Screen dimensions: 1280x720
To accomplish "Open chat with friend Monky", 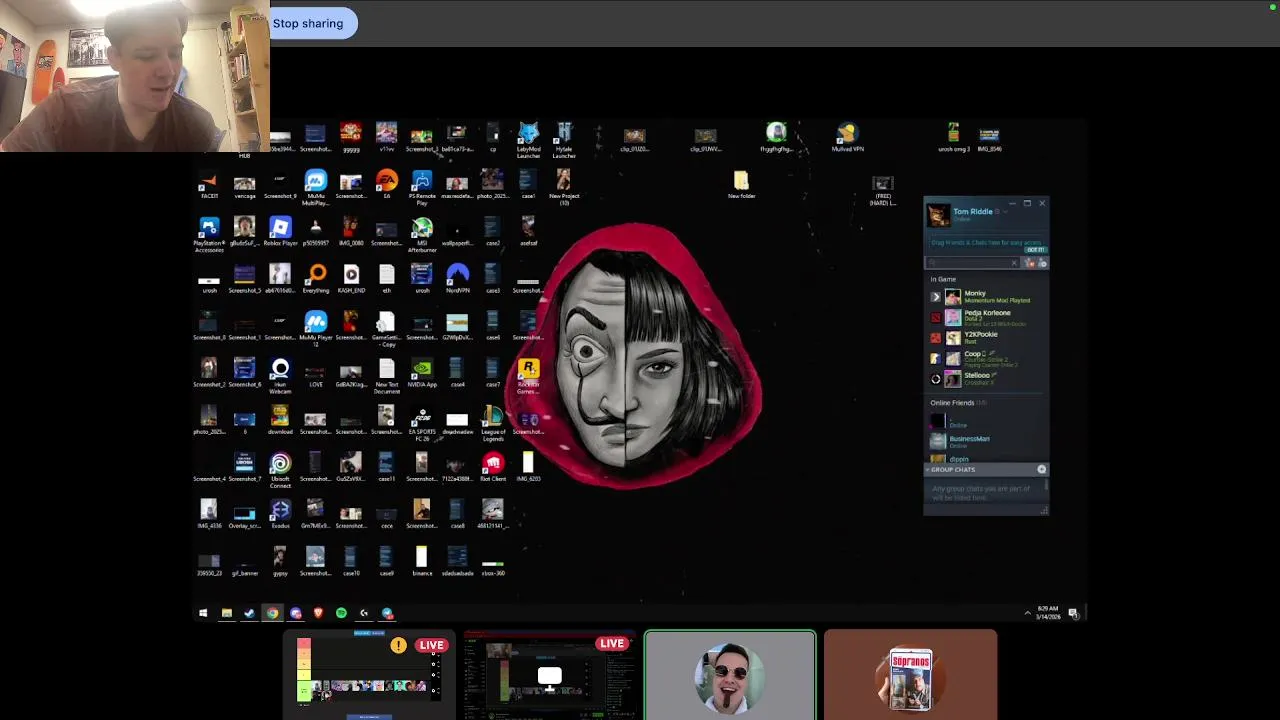I will coord(988,297).
